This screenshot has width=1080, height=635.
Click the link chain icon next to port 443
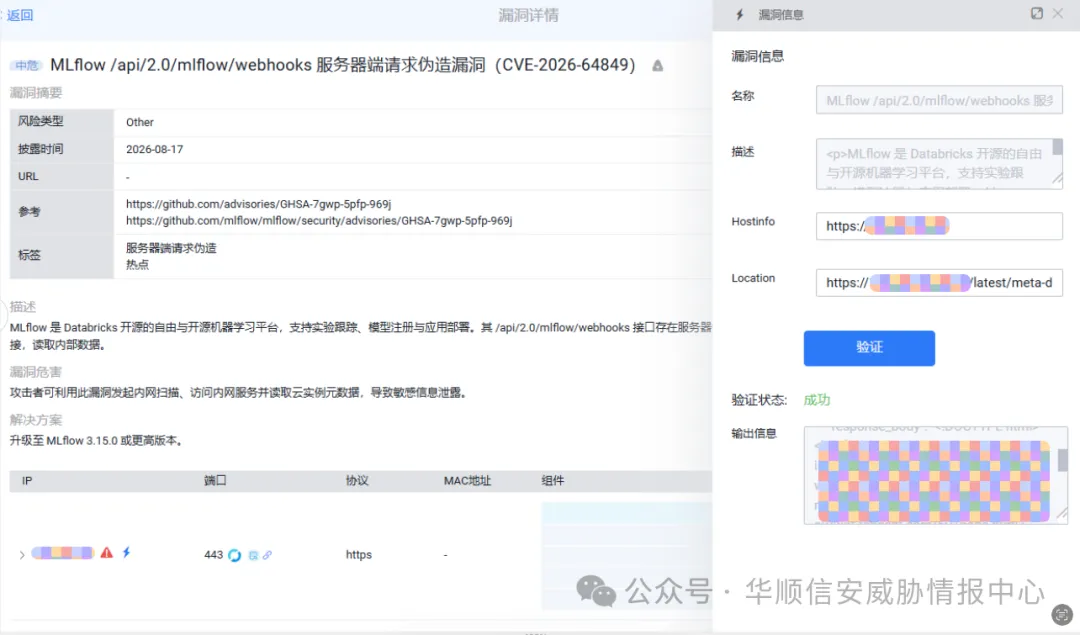point(267,555)
